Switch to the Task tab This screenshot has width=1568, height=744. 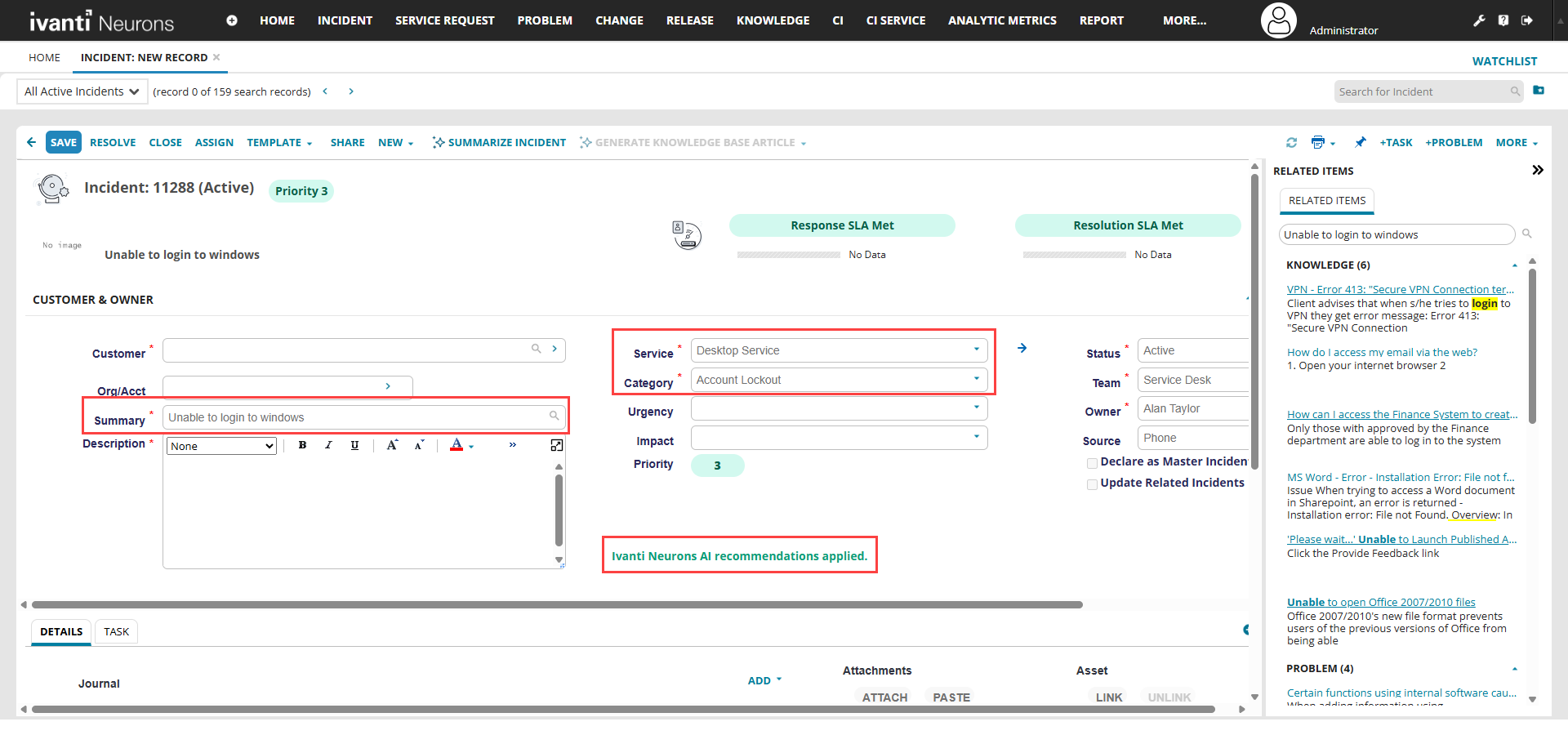point(116,631)
